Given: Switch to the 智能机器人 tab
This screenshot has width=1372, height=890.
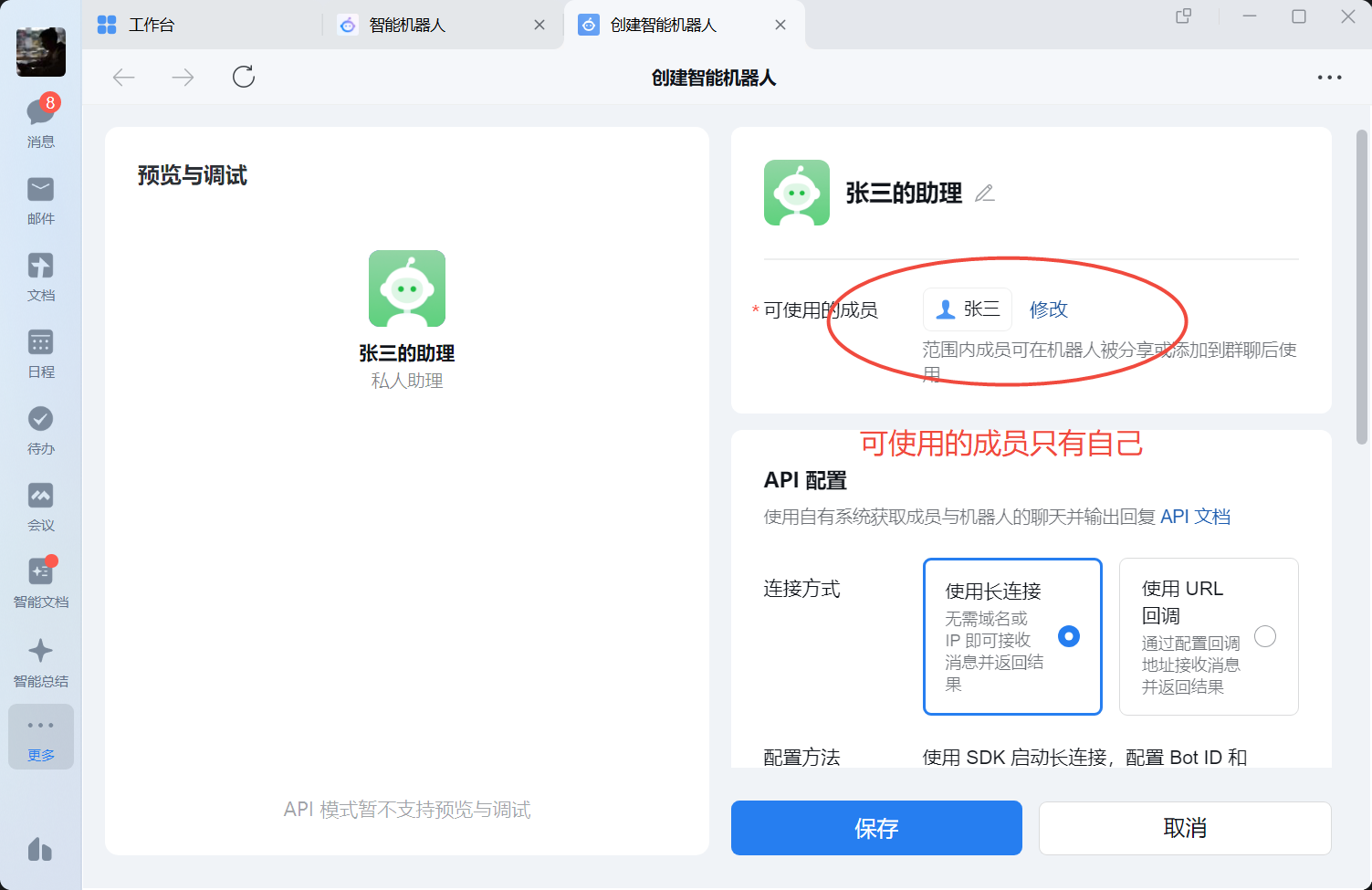Looking at the screenshot, I should [x=407, y=25].
